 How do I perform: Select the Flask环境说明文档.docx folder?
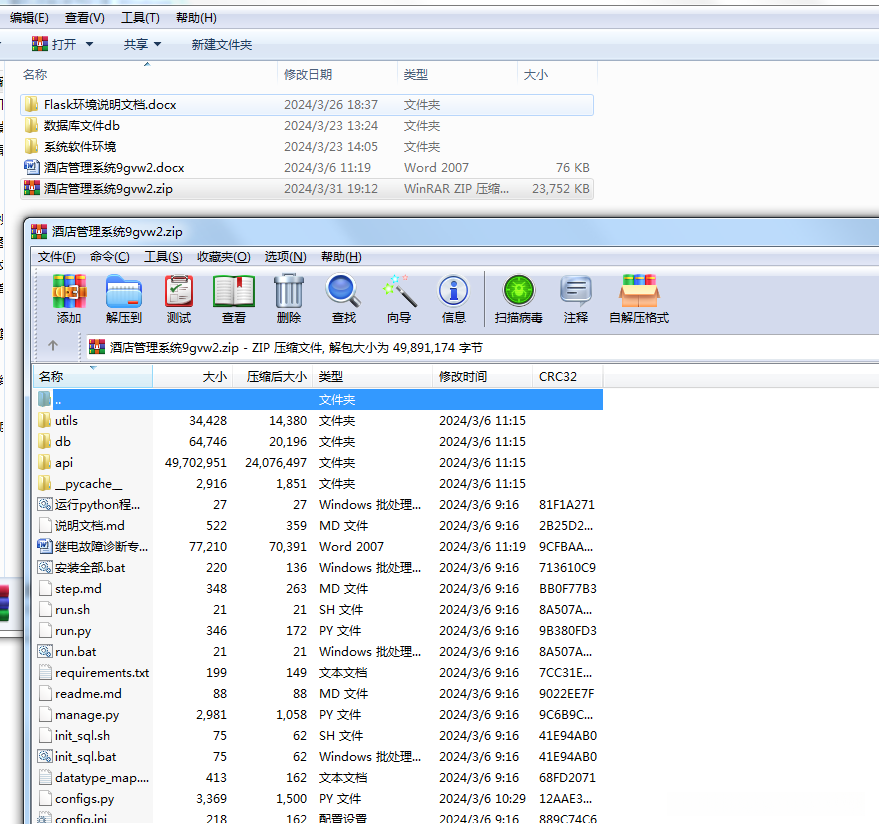[307, 105]
